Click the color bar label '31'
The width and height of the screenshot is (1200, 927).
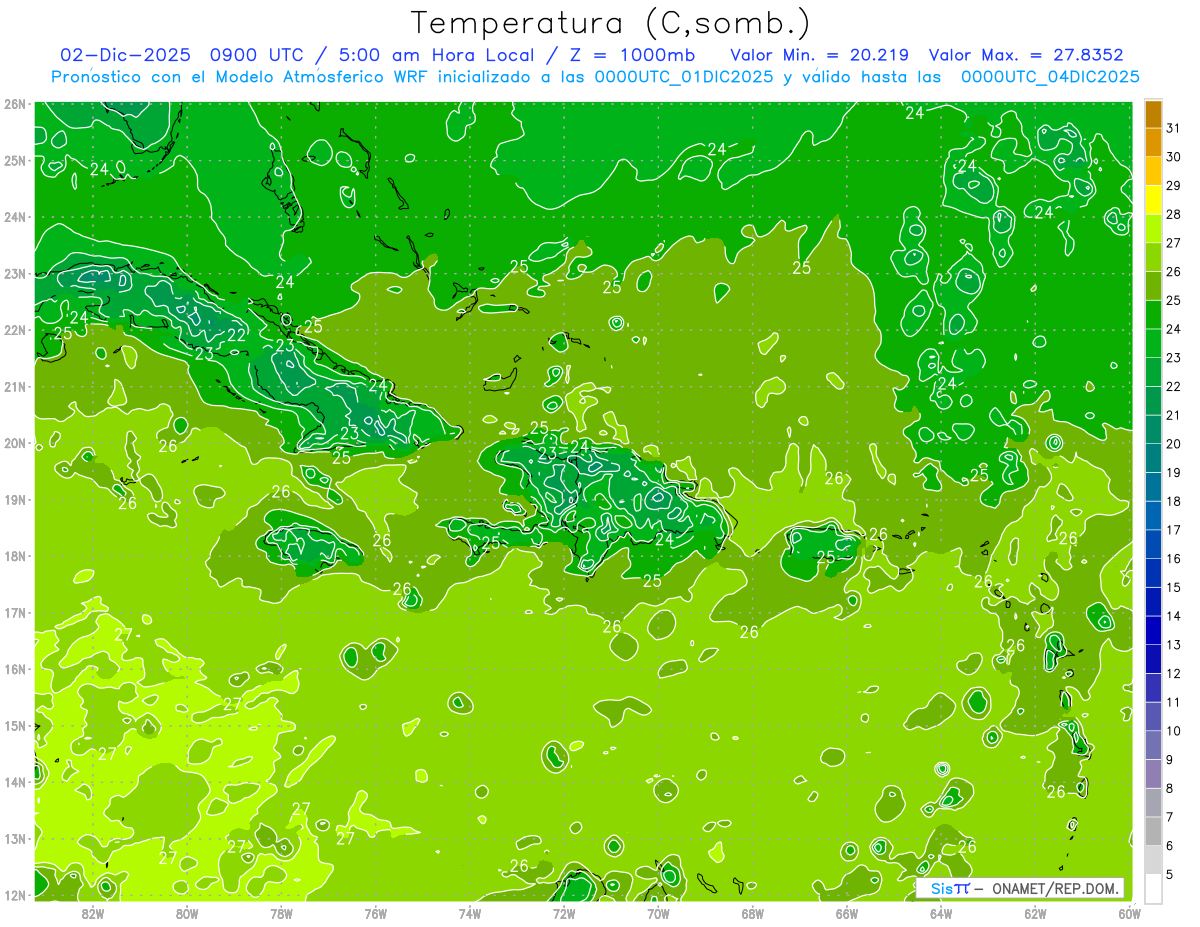[x=1173, y=128]
